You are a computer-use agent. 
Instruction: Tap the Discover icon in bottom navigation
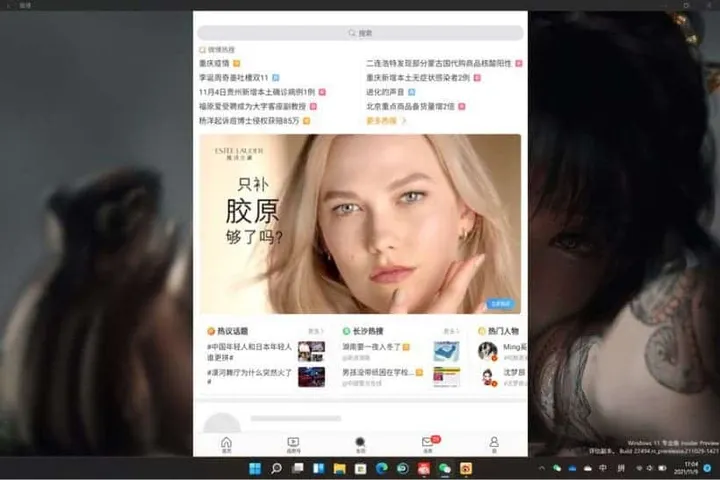tap(360, 443)
